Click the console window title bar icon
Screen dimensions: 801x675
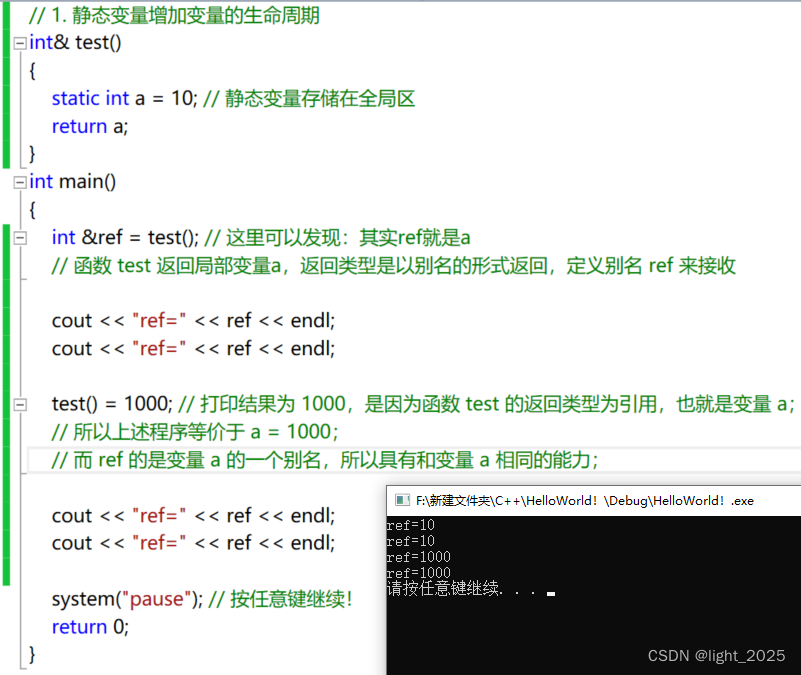[x=403, y=500]
